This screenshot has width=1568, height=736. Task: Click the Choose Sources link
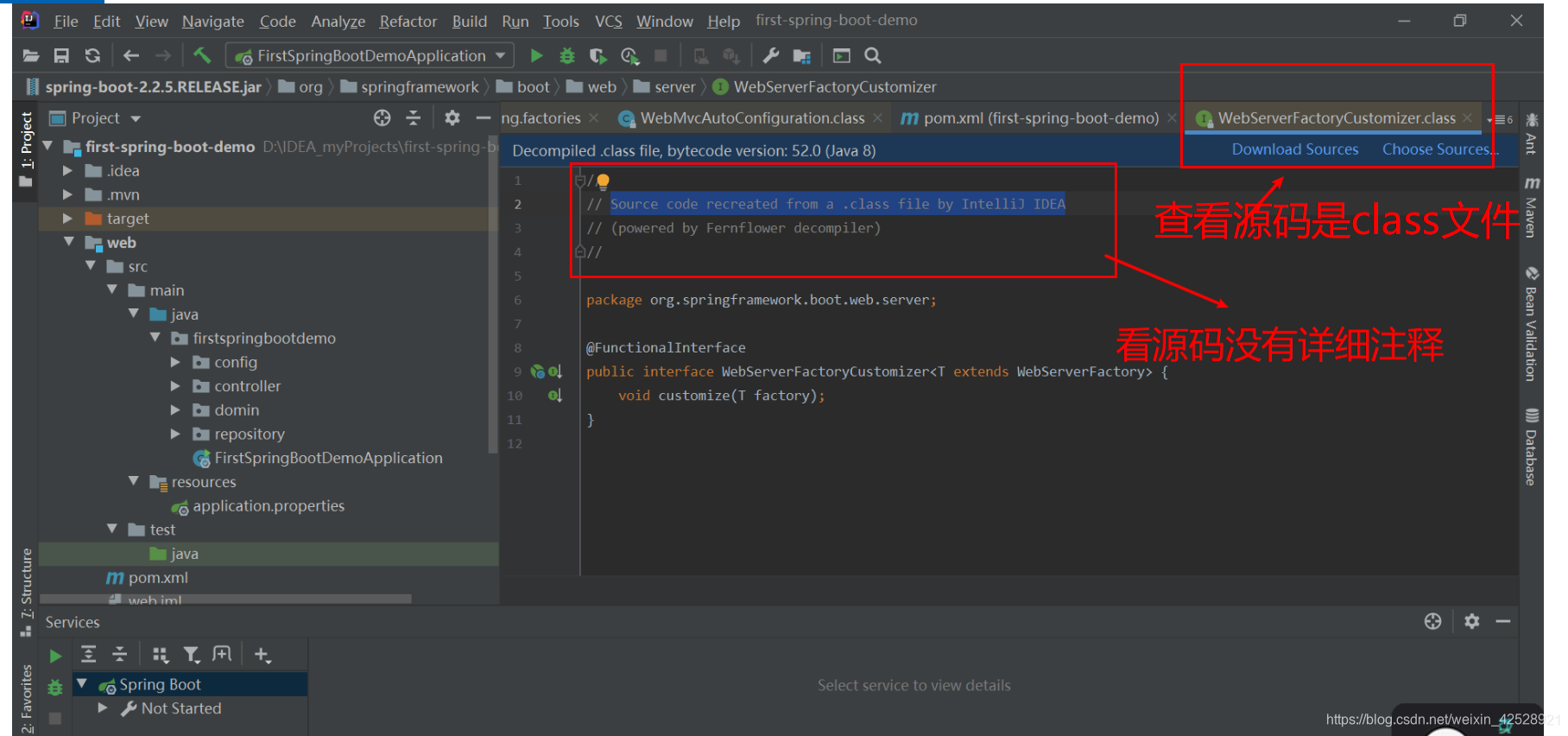click(x=1440, y=149)
